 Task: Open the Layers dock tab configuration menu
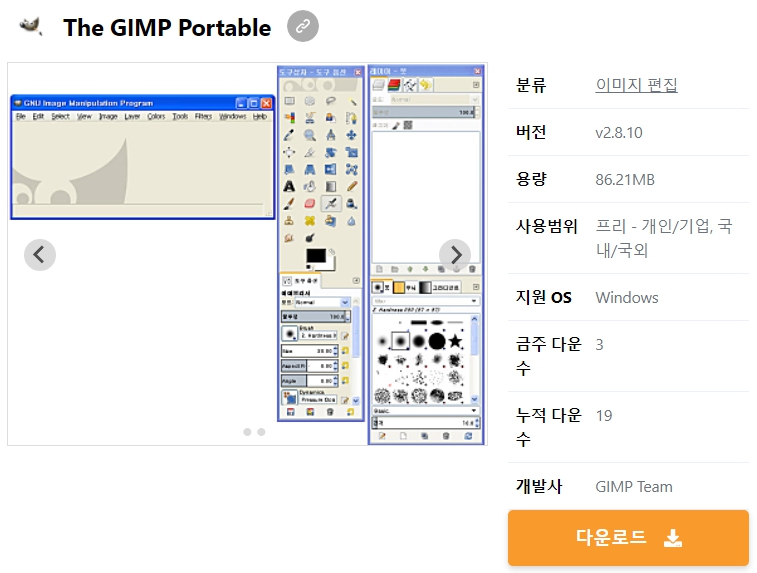coord(476,85)
